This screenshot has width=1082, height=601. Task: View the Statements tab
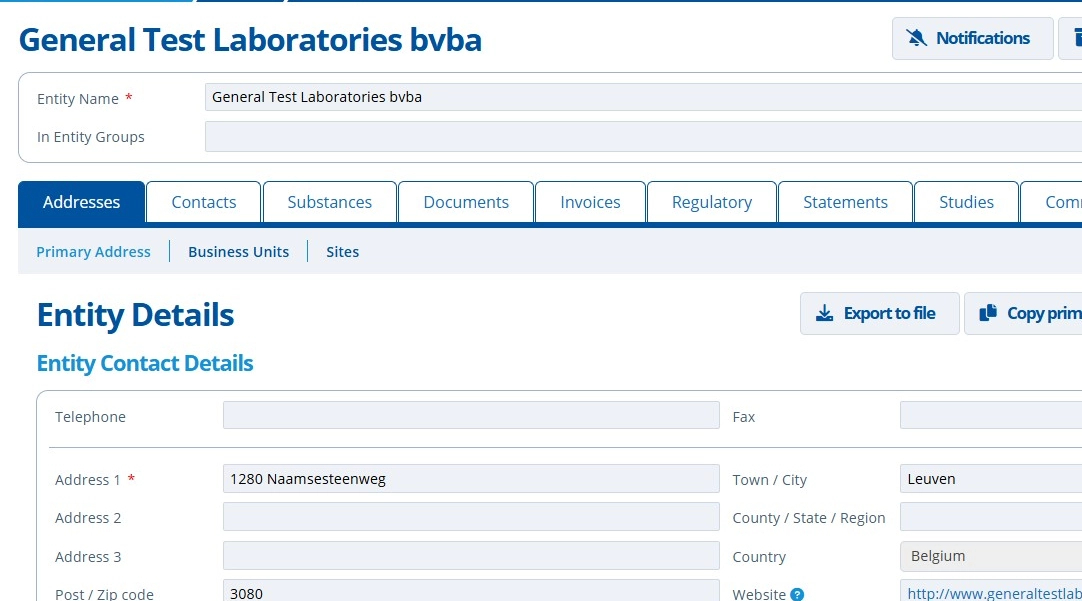coord(846,202)
